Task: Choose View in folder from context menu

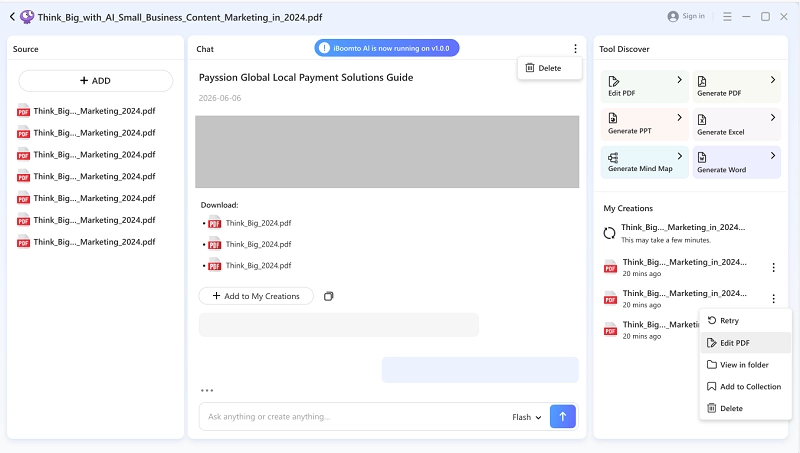Action: click(x=745, y=365)
